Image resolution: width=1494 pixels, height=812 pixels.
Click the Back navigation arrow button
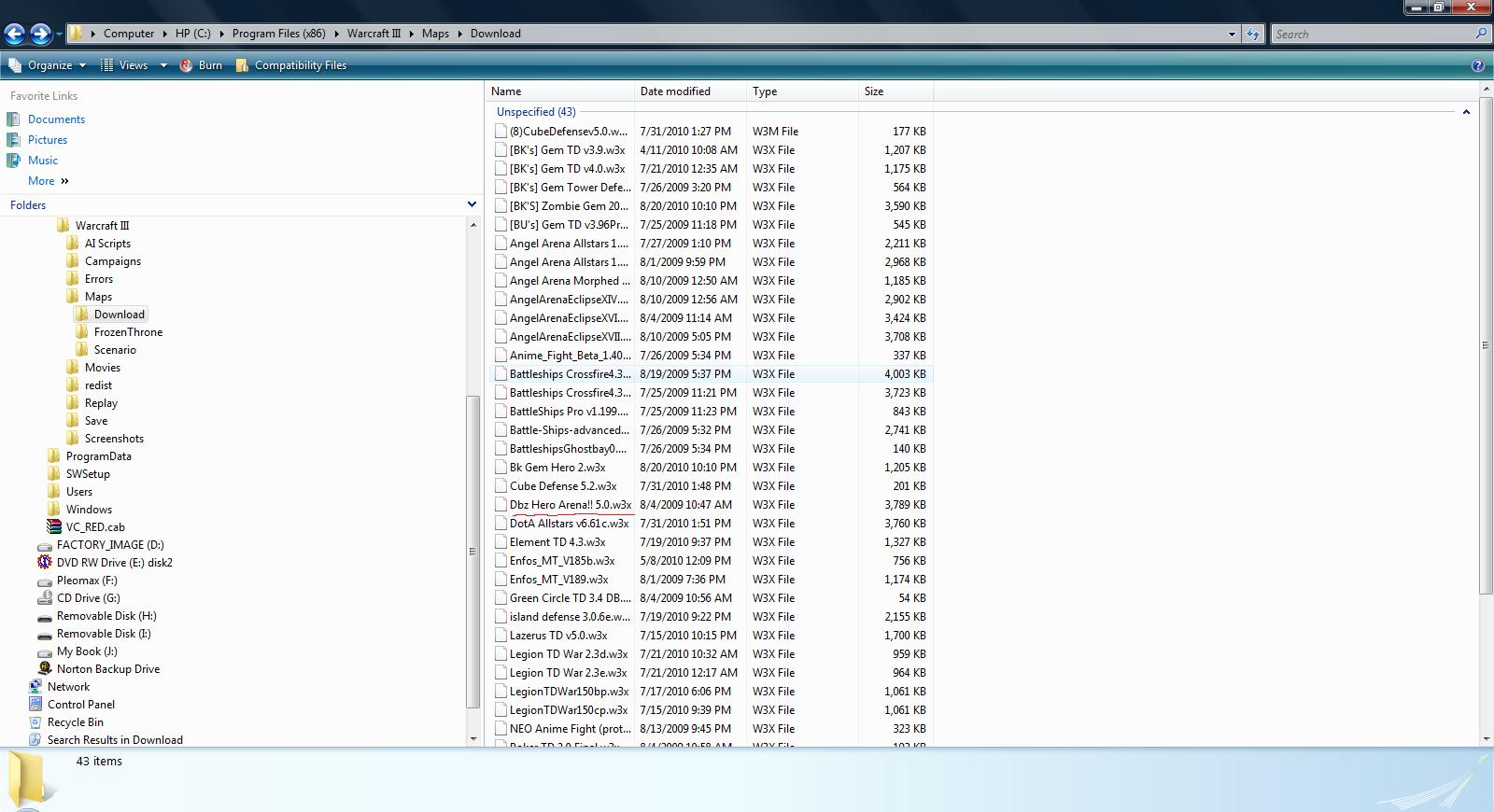(x=14, y=35)
